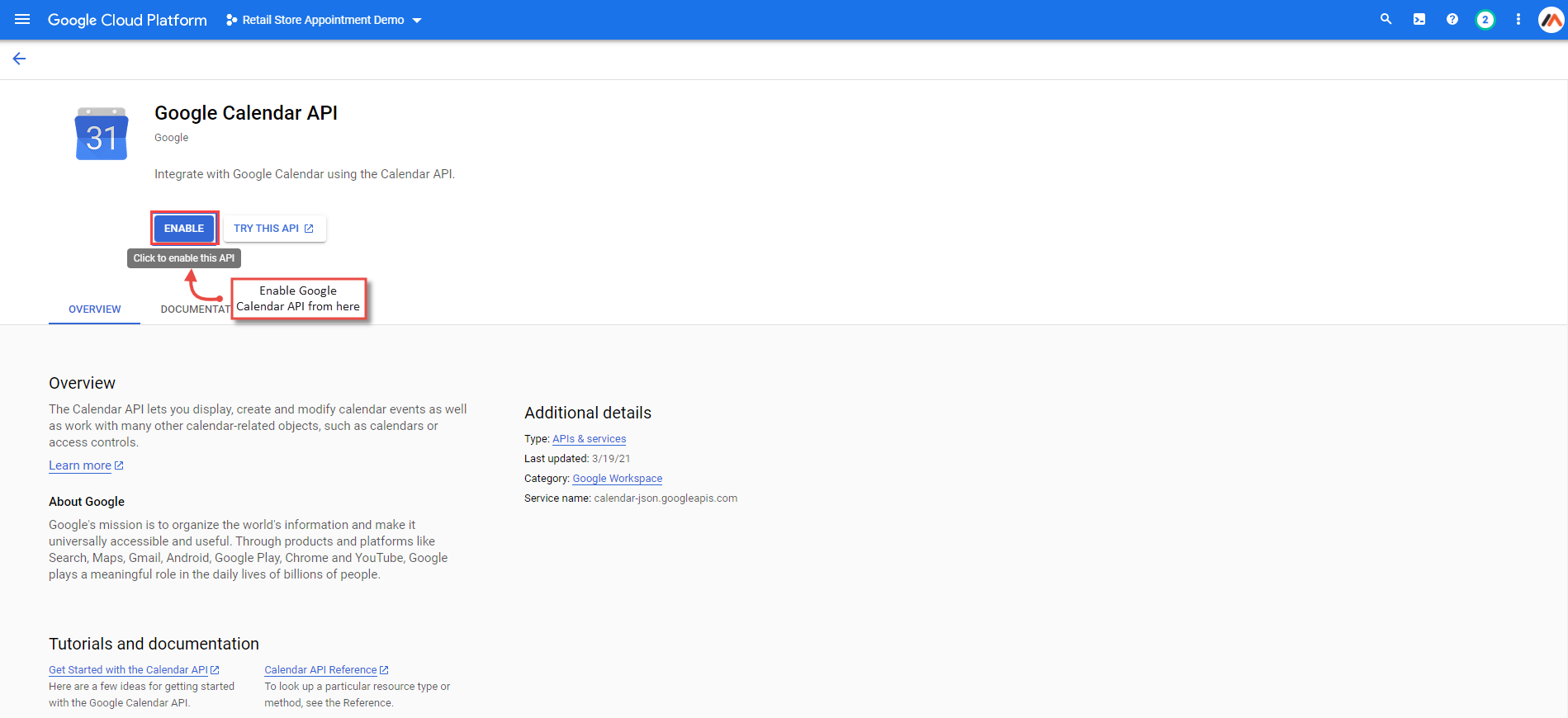Open the help question mark icon
The image size is (1568, 718).
pos(1452,19)
